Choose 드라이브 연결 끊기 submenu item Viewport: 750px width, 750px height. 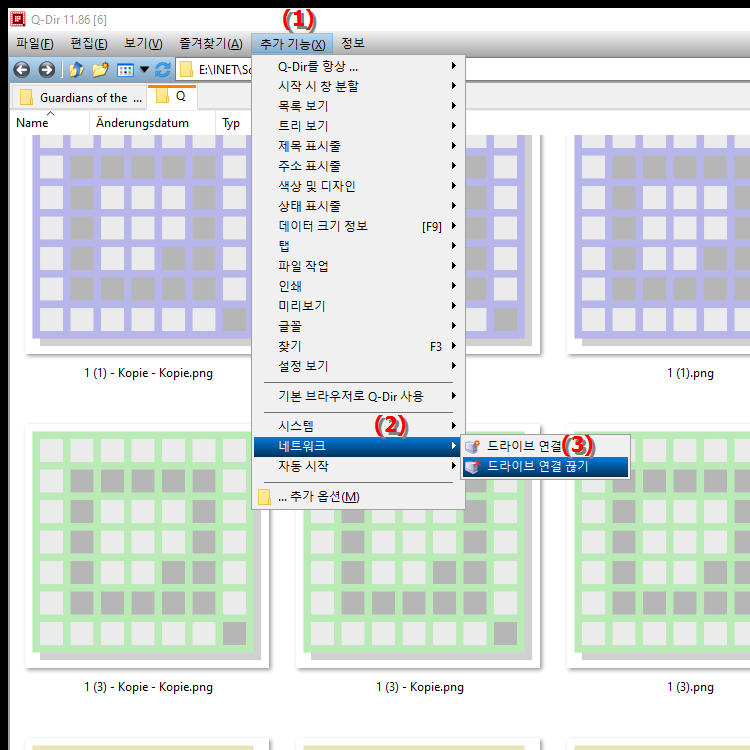tap(545, 466)
